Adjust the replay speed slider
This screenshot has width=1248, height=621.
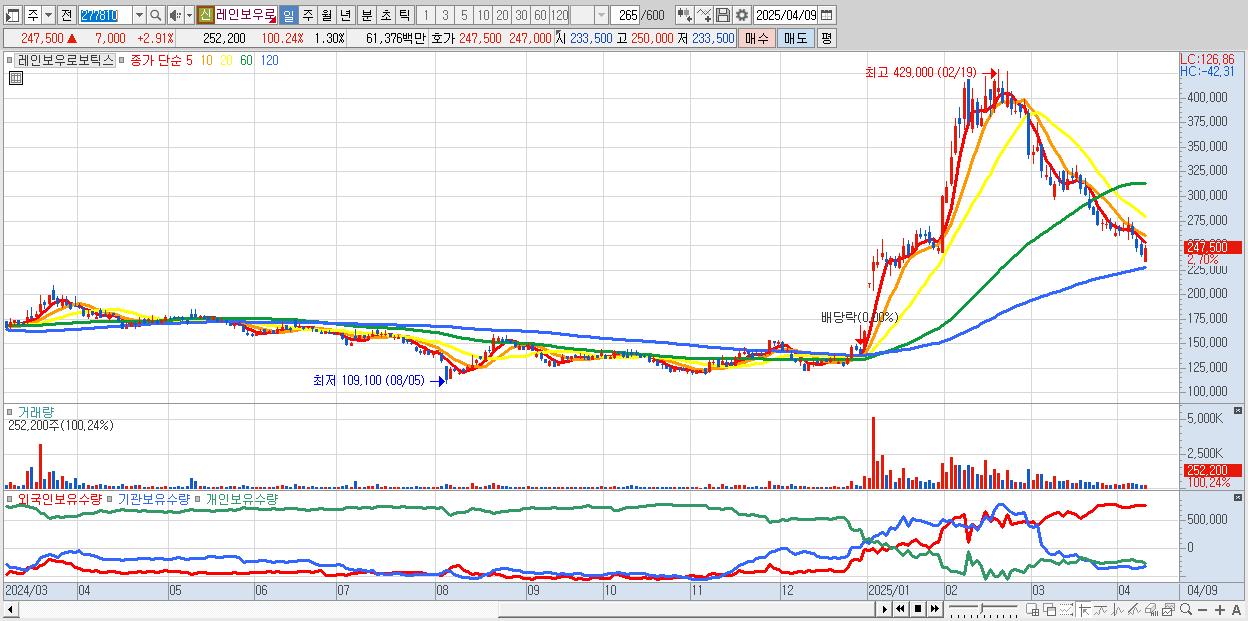pos(983,609)
